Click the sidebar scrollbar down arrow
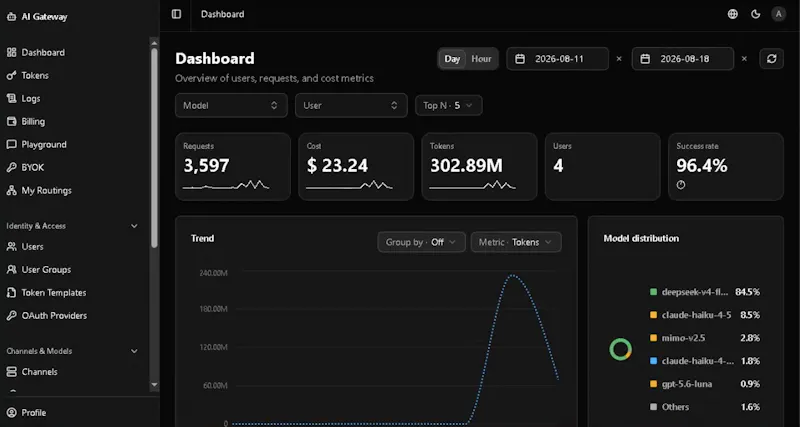The width and height of the screenshot is (800, 427). [x=154, y=384]
